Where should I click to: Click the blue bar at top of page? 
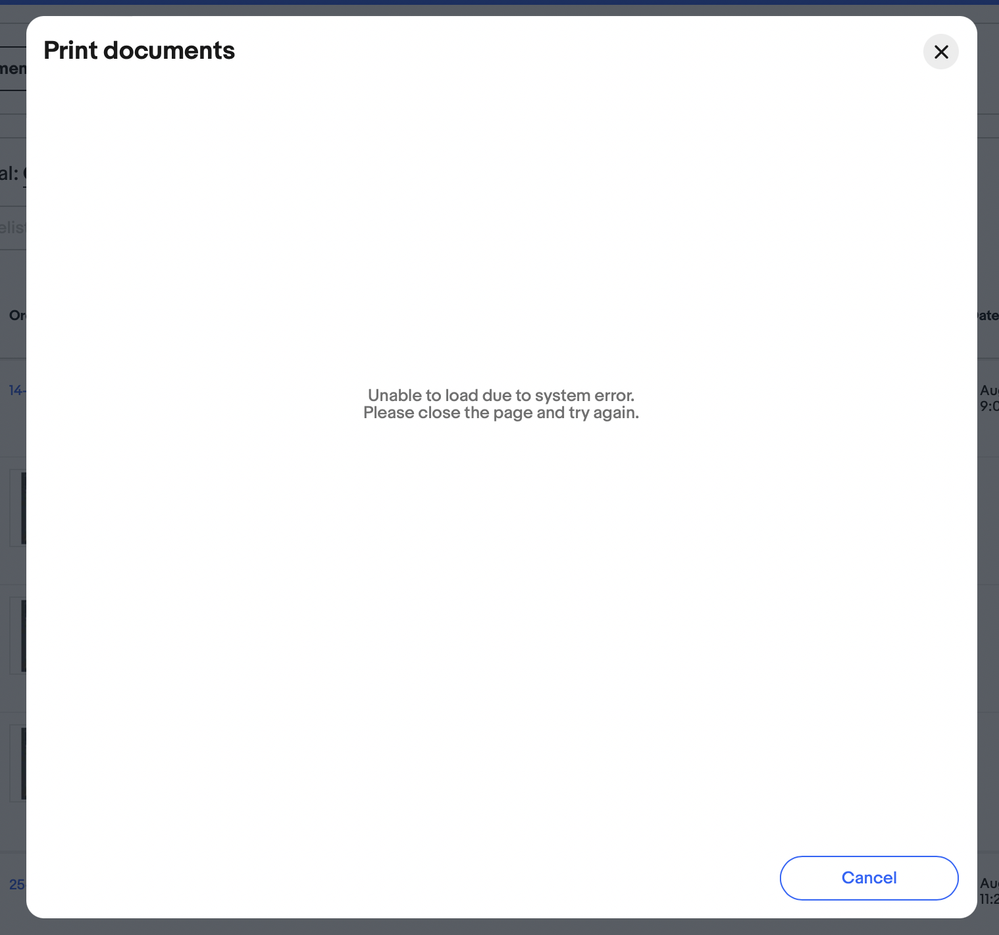point(500,2)
